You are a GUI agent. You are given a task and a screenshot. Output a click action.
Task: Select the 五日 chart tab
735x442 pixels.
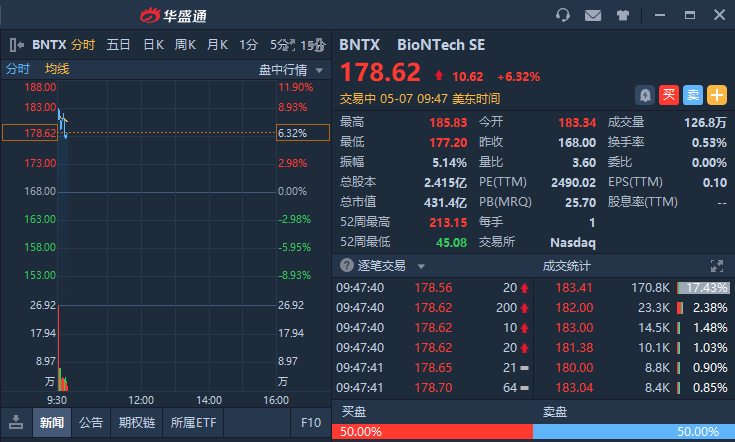point(118,44)
